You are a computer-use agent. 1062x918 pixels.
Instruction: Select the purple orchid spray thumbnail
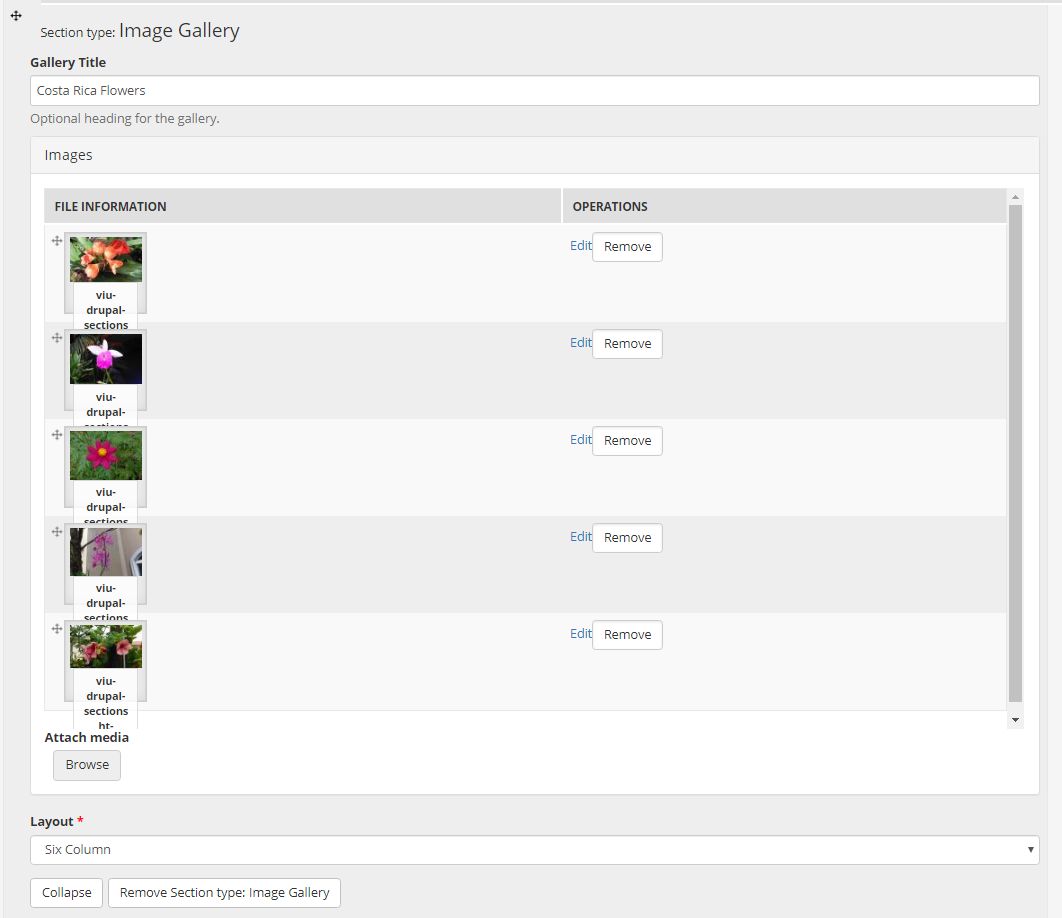[x=106, y=551]
